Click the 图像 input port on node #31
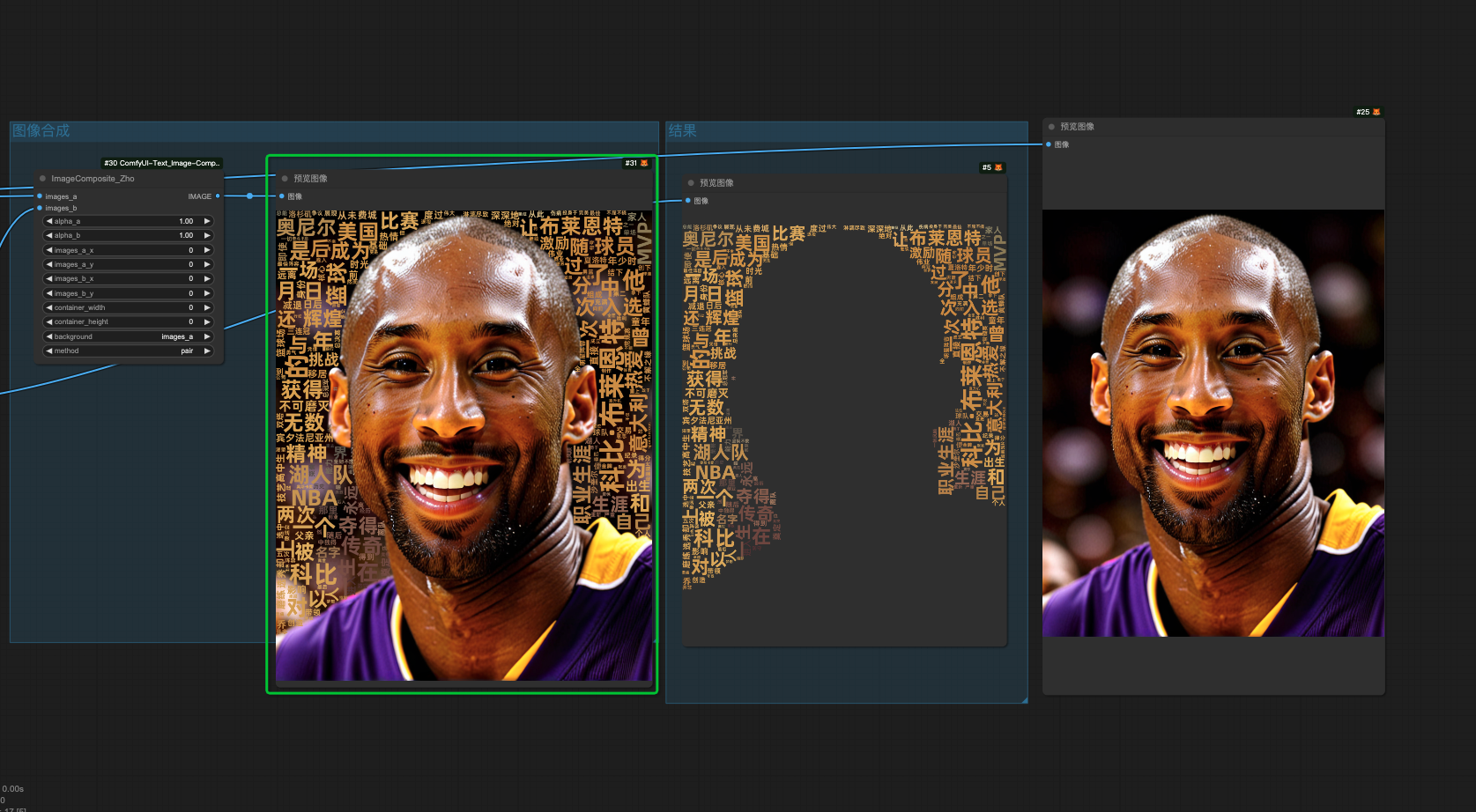Viewport: 1476px width, 812px height. click(x=282, y=196)
